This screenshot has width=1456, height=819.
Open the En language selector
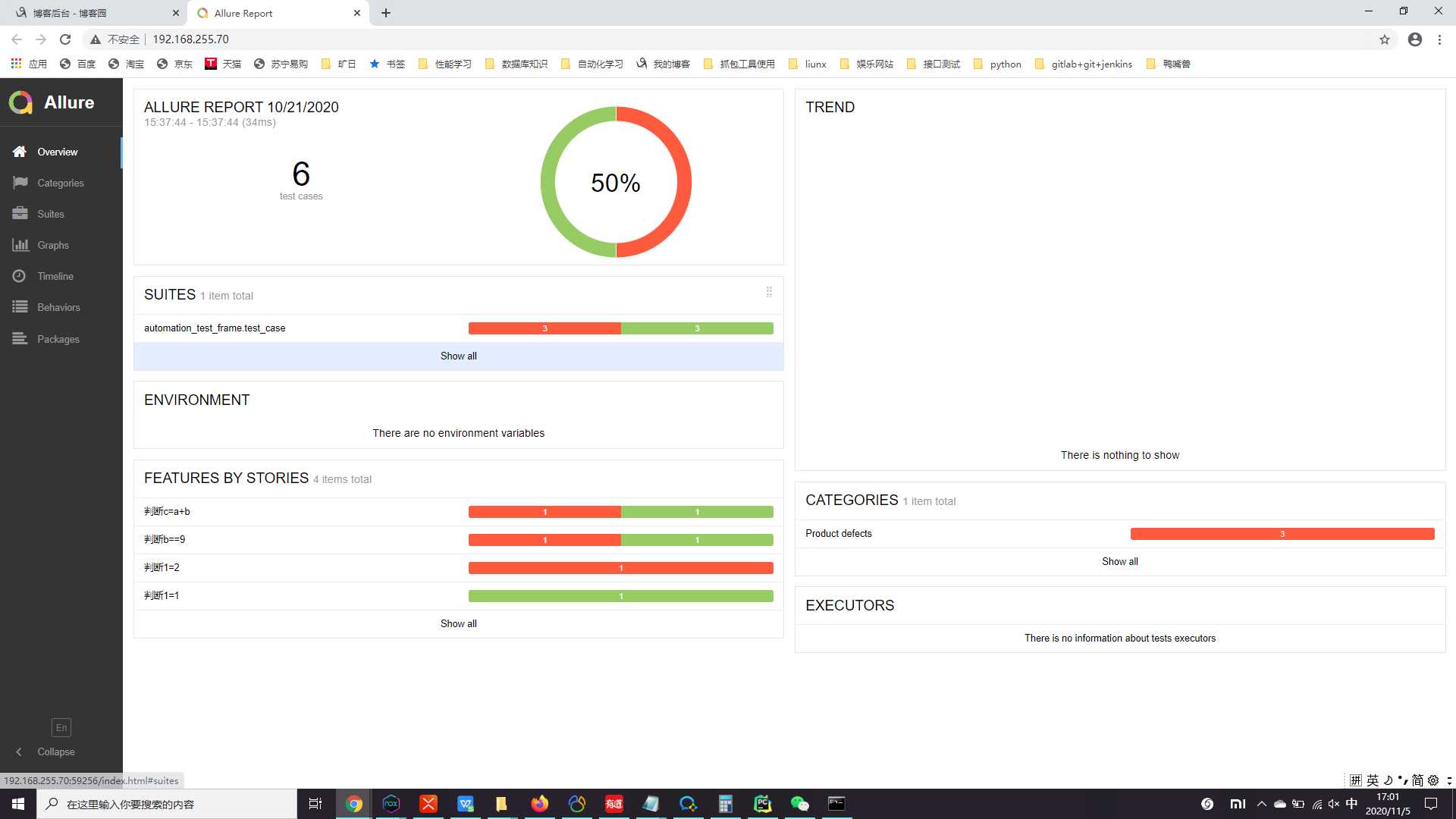click(61, 727)
